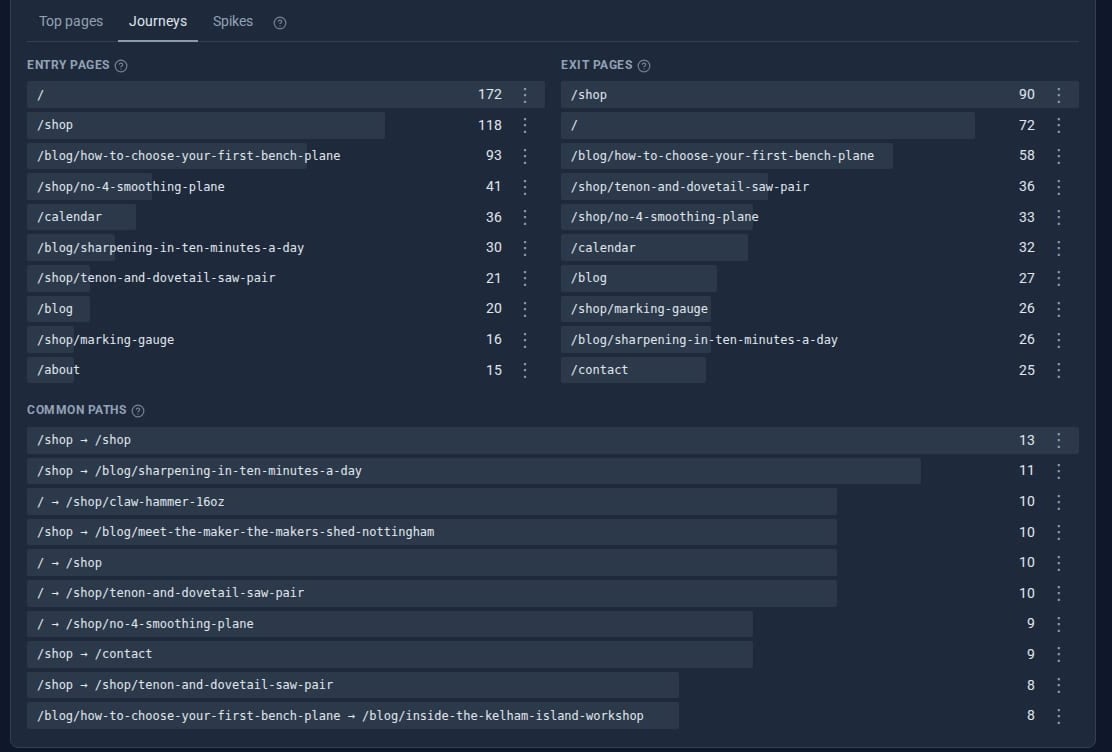Open options for entry /shop/marking-gauge (16)
The height and width of the screenshot is (752, 1112).
pos(525,339)
